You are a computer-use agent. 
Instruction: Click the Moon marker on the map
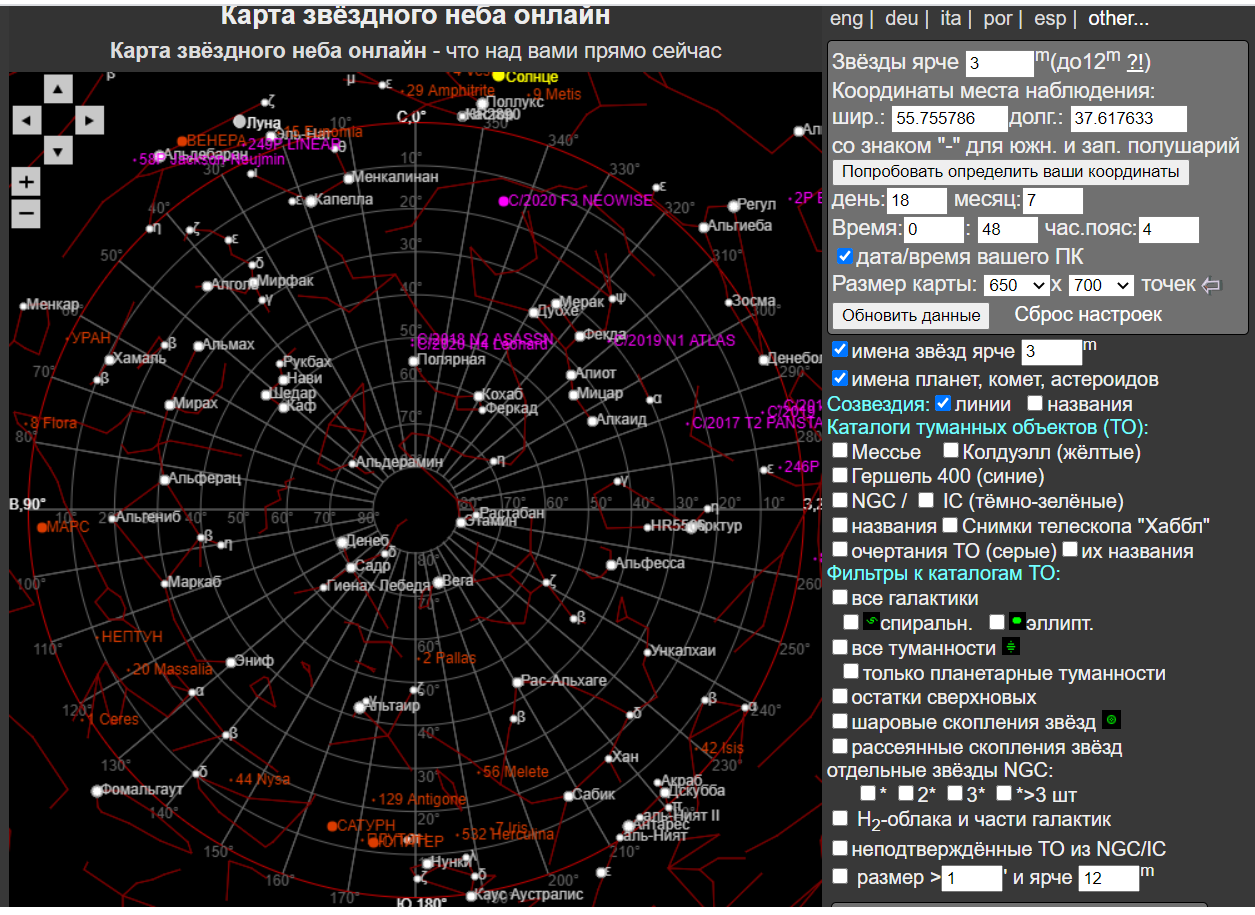coord(237,121)
